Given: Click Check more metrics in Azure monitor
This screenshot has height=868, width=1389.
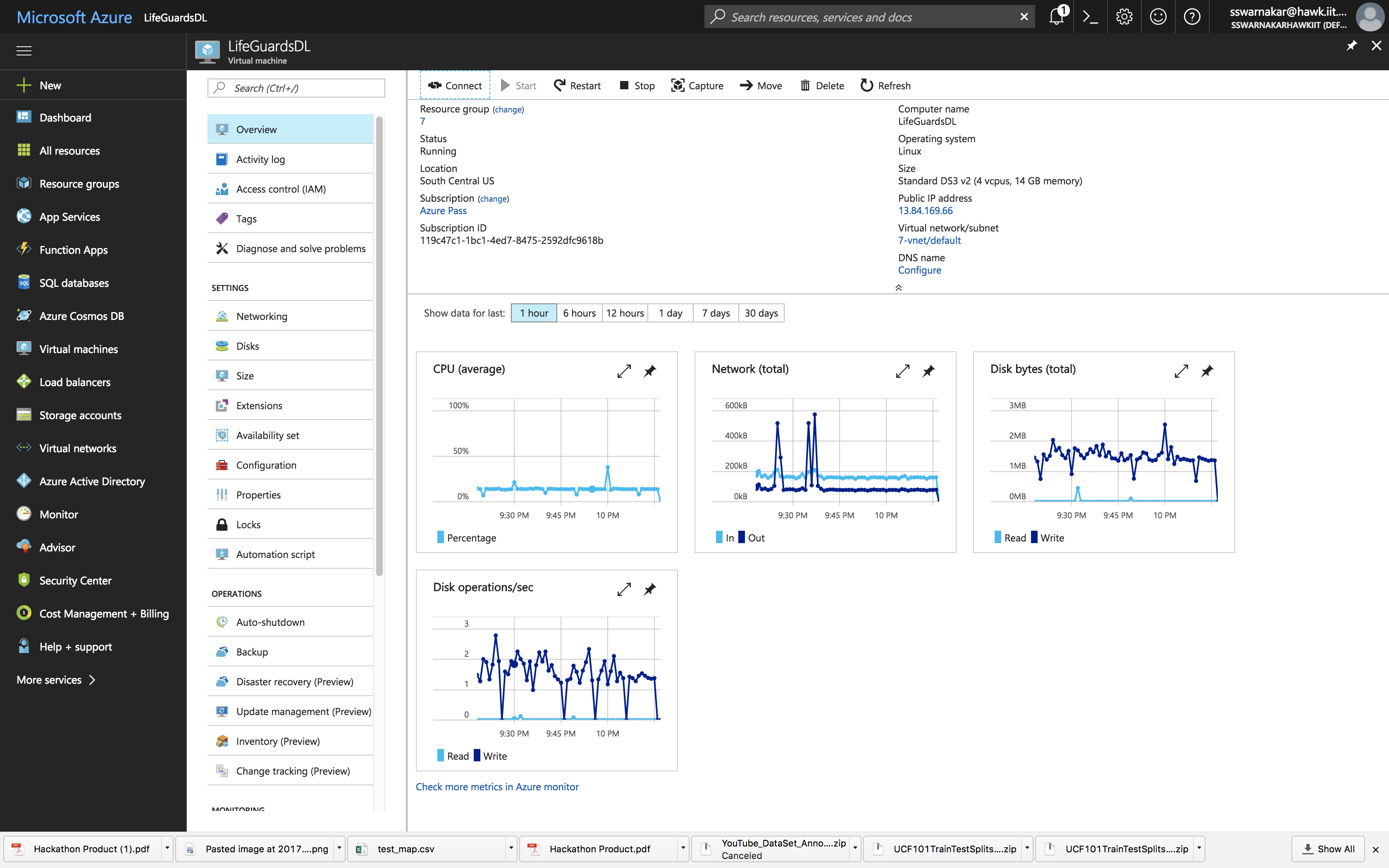Looking at the screenshot, I should [496, 787].
